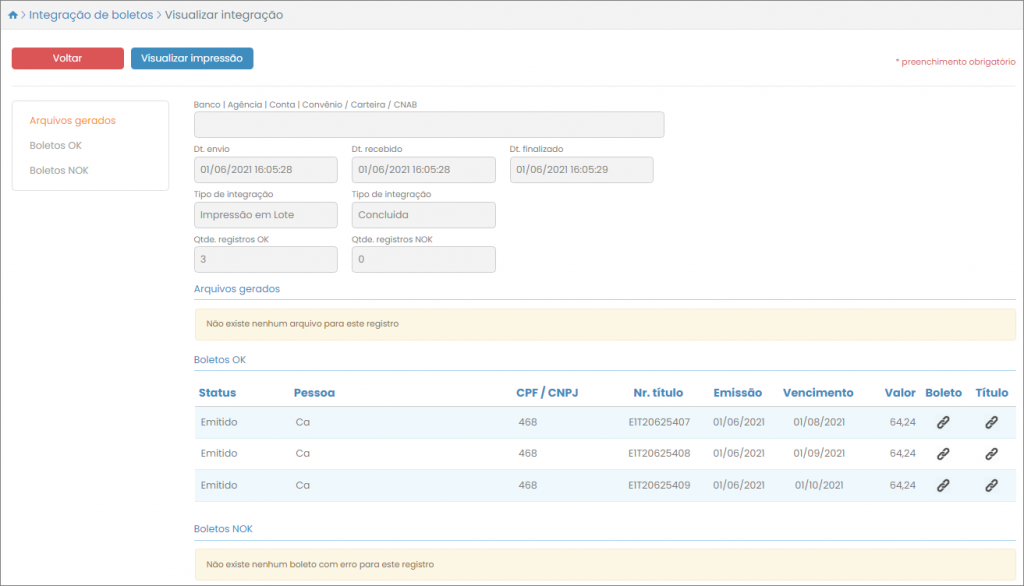Image resolution: width=1024 pixels, height=586 pixels.
Task: Sort table by Nr. título column header
Action: [x=658, y=393]
